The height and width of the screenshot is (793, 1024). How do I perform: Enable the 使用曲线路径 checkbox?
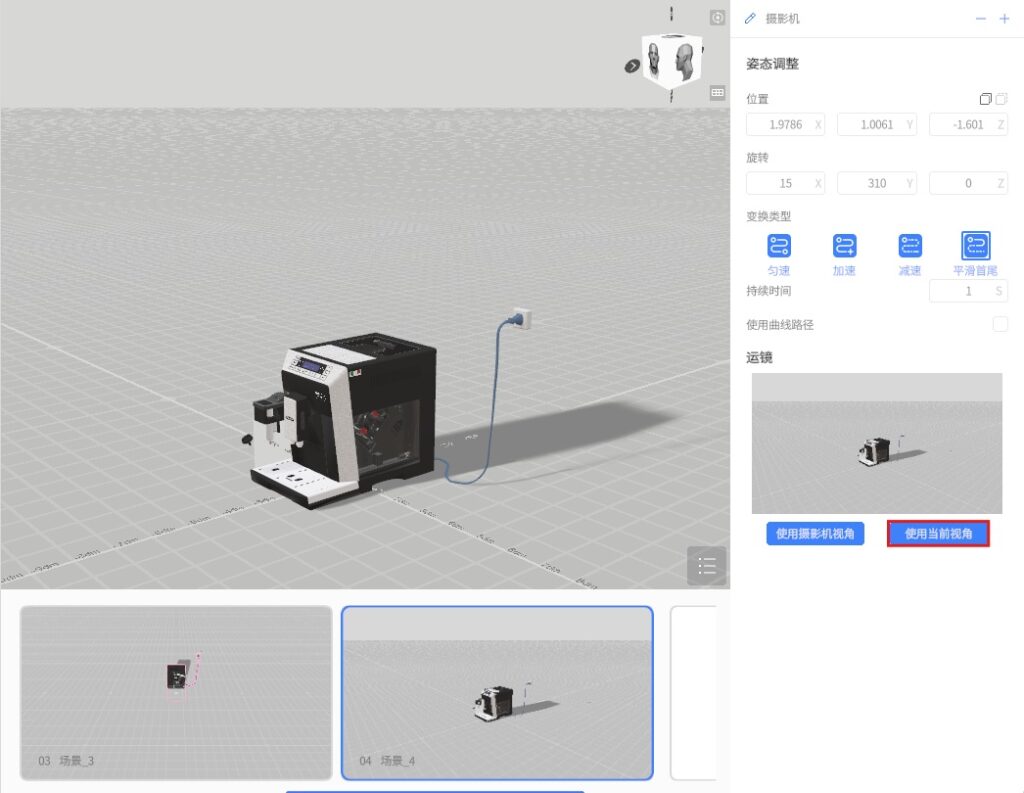1000,324
